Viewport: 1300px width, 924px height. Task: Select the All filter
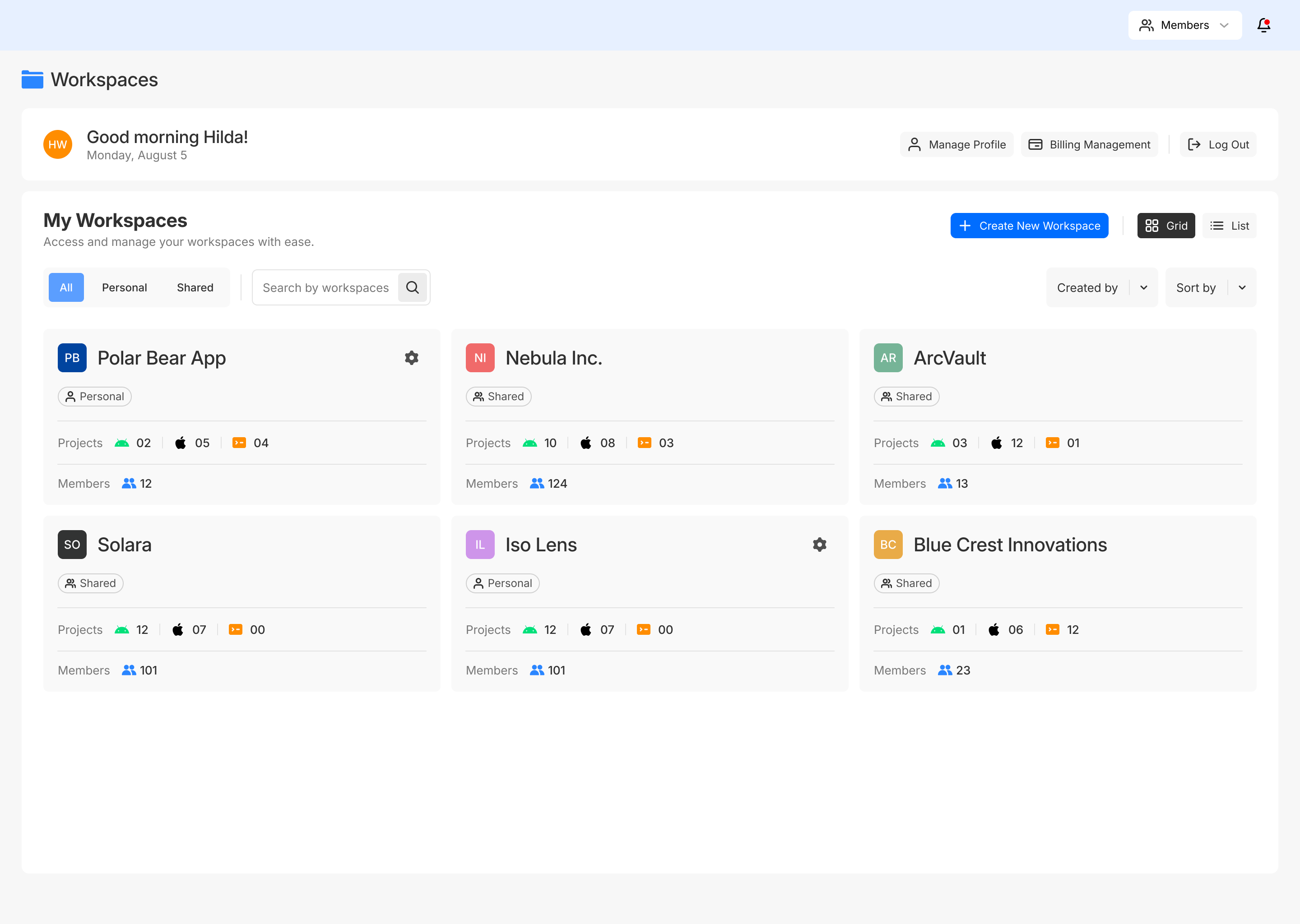(66, 287)
